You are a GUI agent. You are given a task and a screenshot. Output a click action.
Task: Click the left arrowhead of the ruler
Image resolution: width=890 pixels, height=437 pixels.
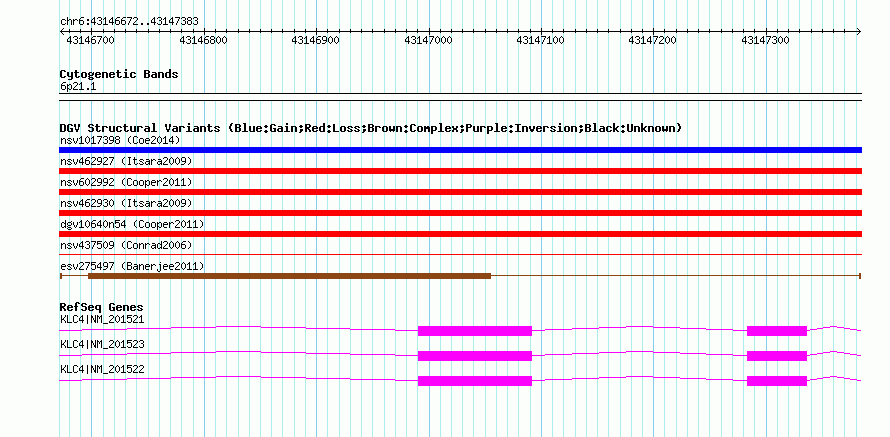pos(62,31)
